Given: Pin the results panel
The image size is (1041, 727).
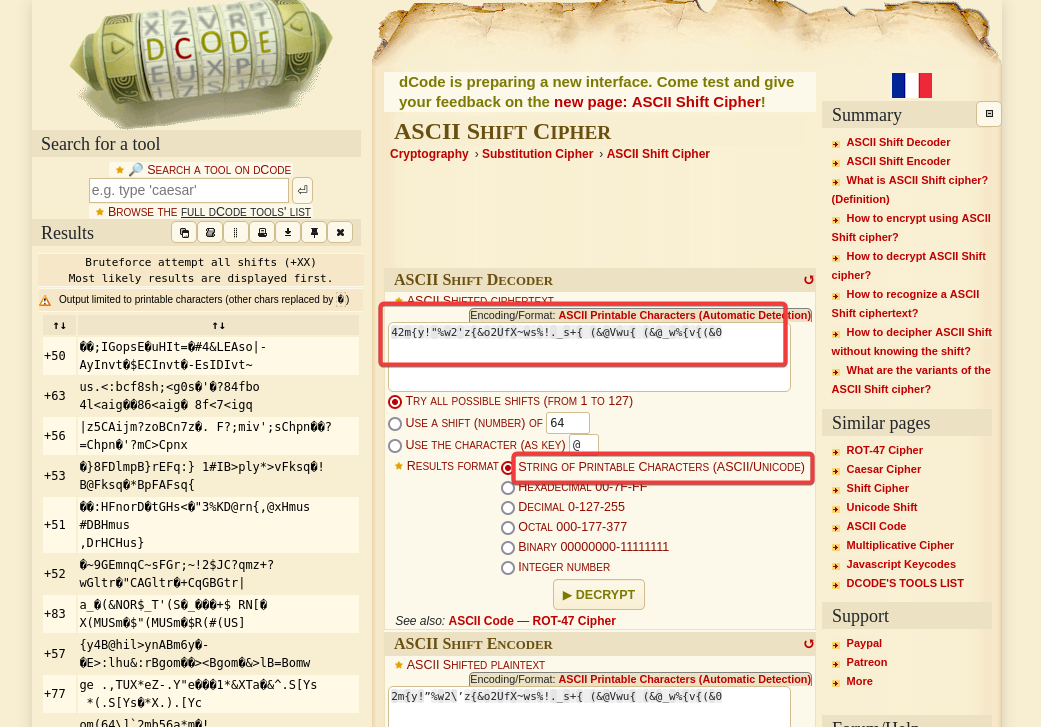Looking at the screenshot, I should pos(314,232).
